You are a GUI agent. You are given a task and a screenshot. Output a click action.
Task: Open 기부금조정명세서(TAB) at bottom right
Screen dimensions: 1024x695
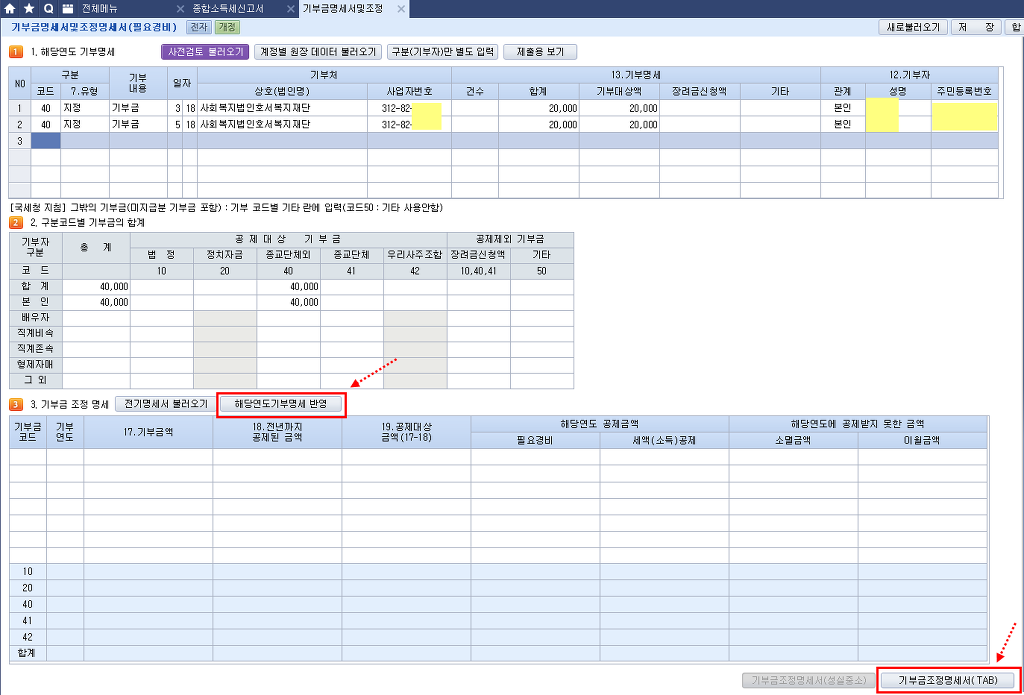coord(948,680)
